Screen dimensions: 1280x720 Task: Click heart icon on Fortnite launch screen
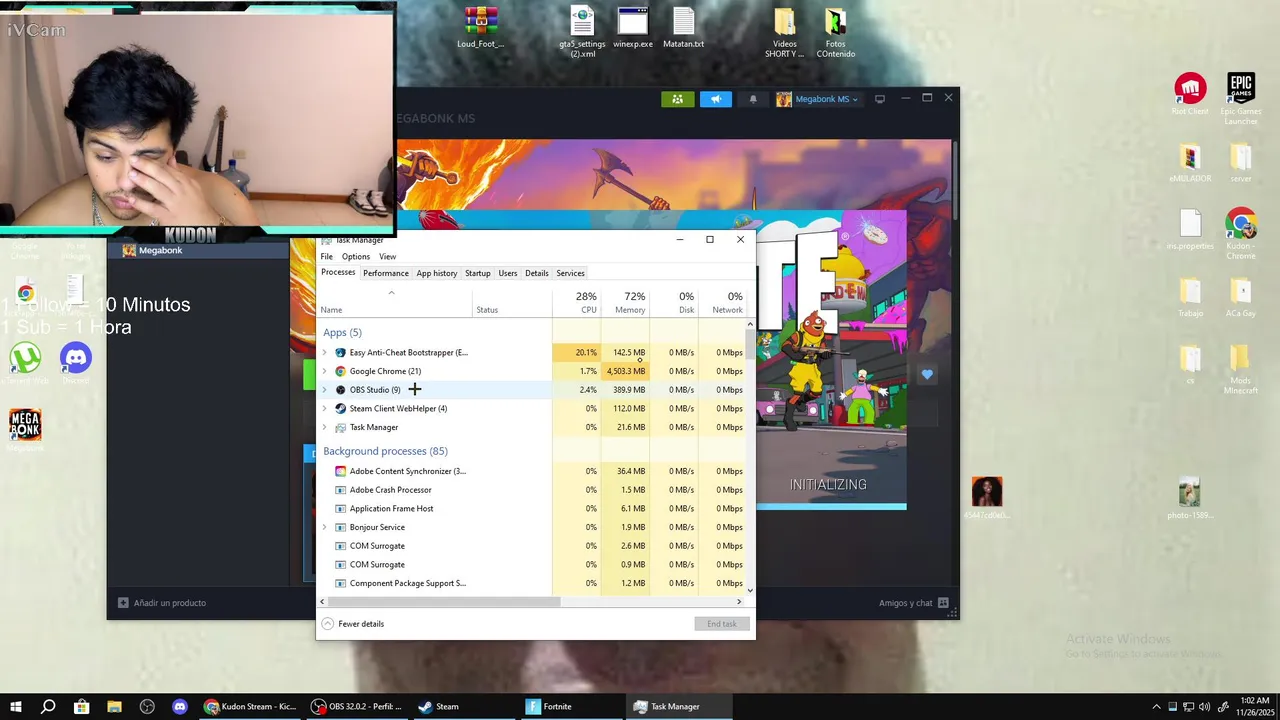point(927,374)
